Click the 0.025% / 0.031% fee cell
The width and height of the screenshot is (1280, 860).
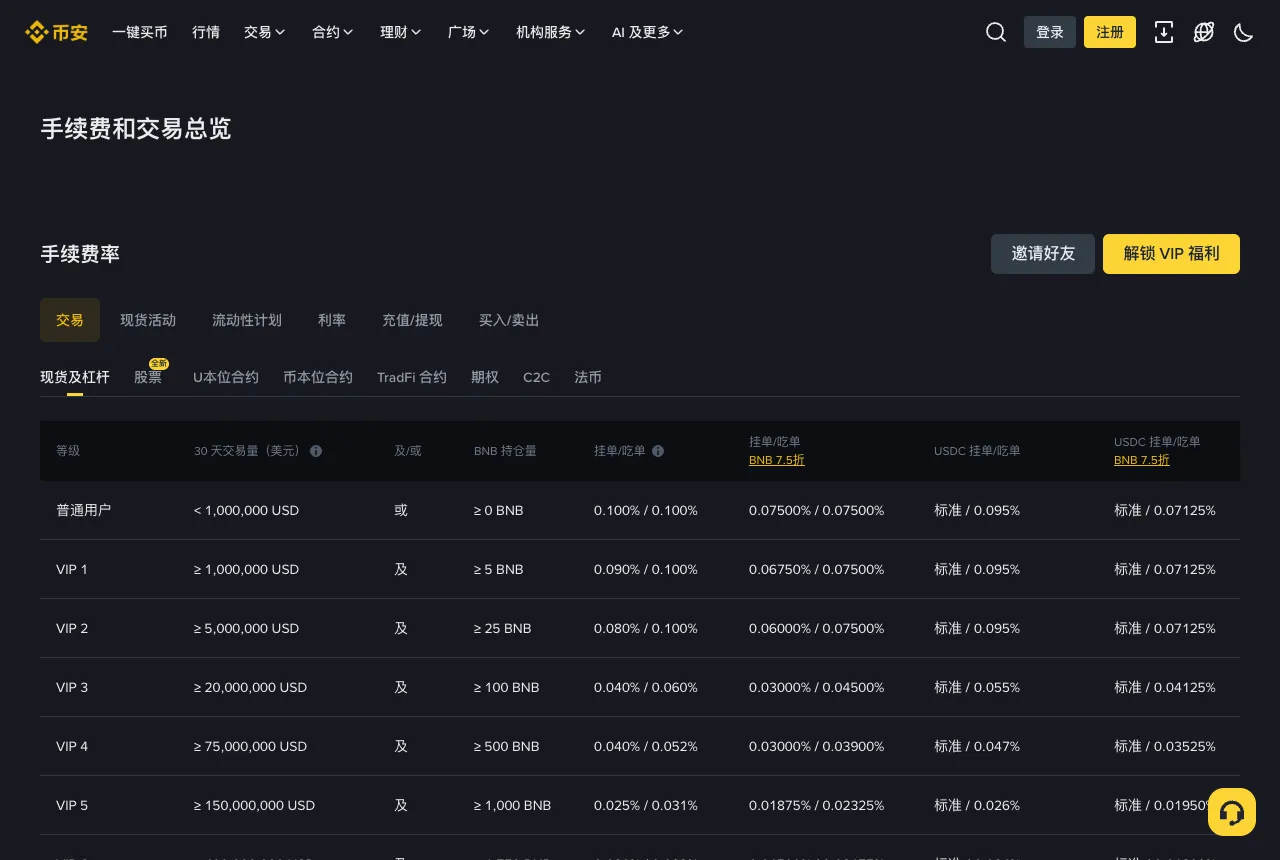pyautogui.click(x=646, y=805)
